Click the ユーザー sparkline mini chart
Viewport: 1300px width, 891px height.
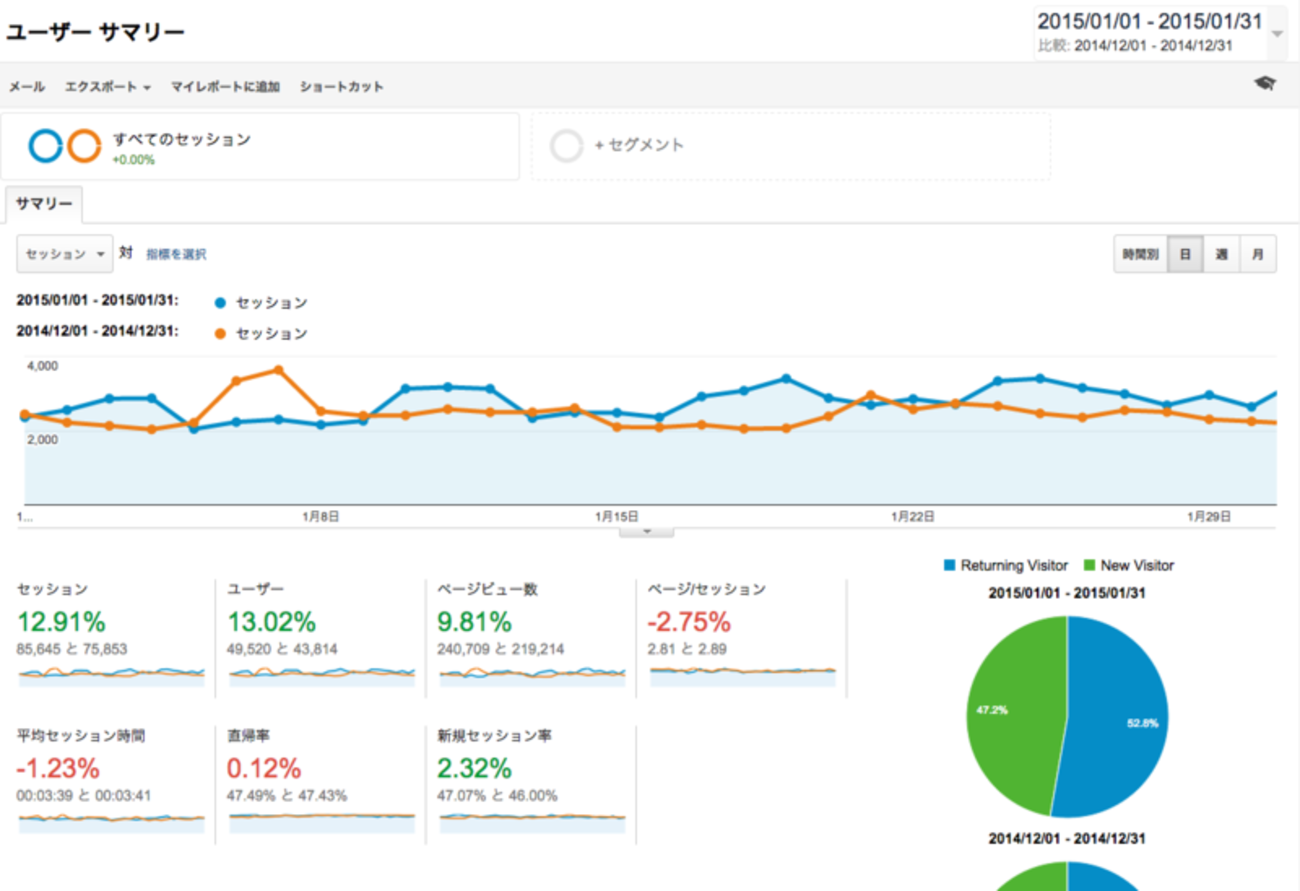pos(322,676)
